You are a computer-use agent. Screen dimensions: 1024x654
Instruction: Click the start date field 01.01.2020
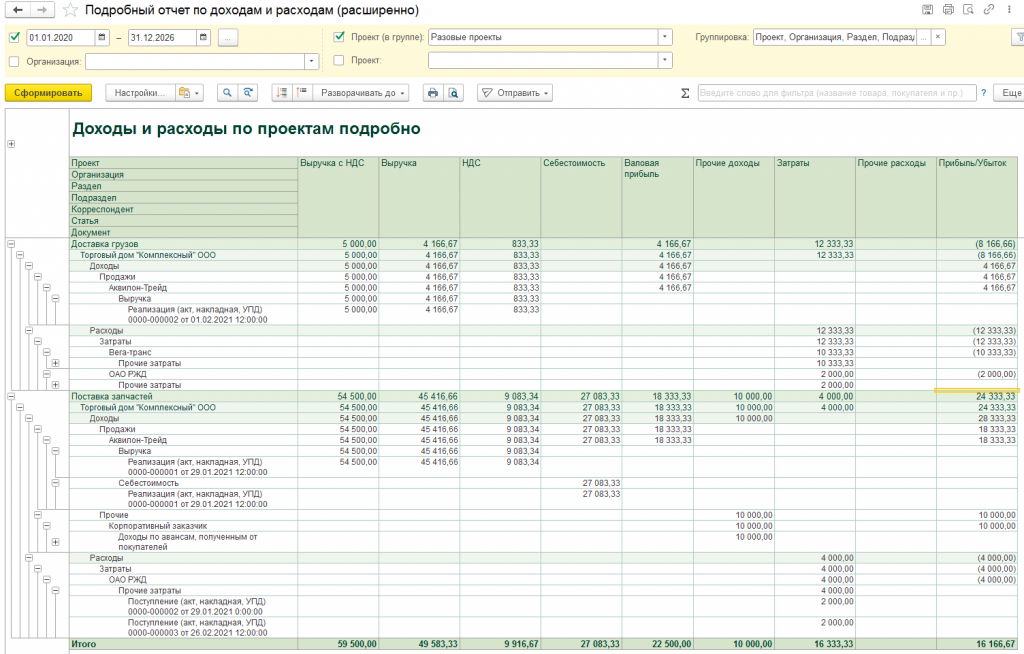(x=61, y=38)
